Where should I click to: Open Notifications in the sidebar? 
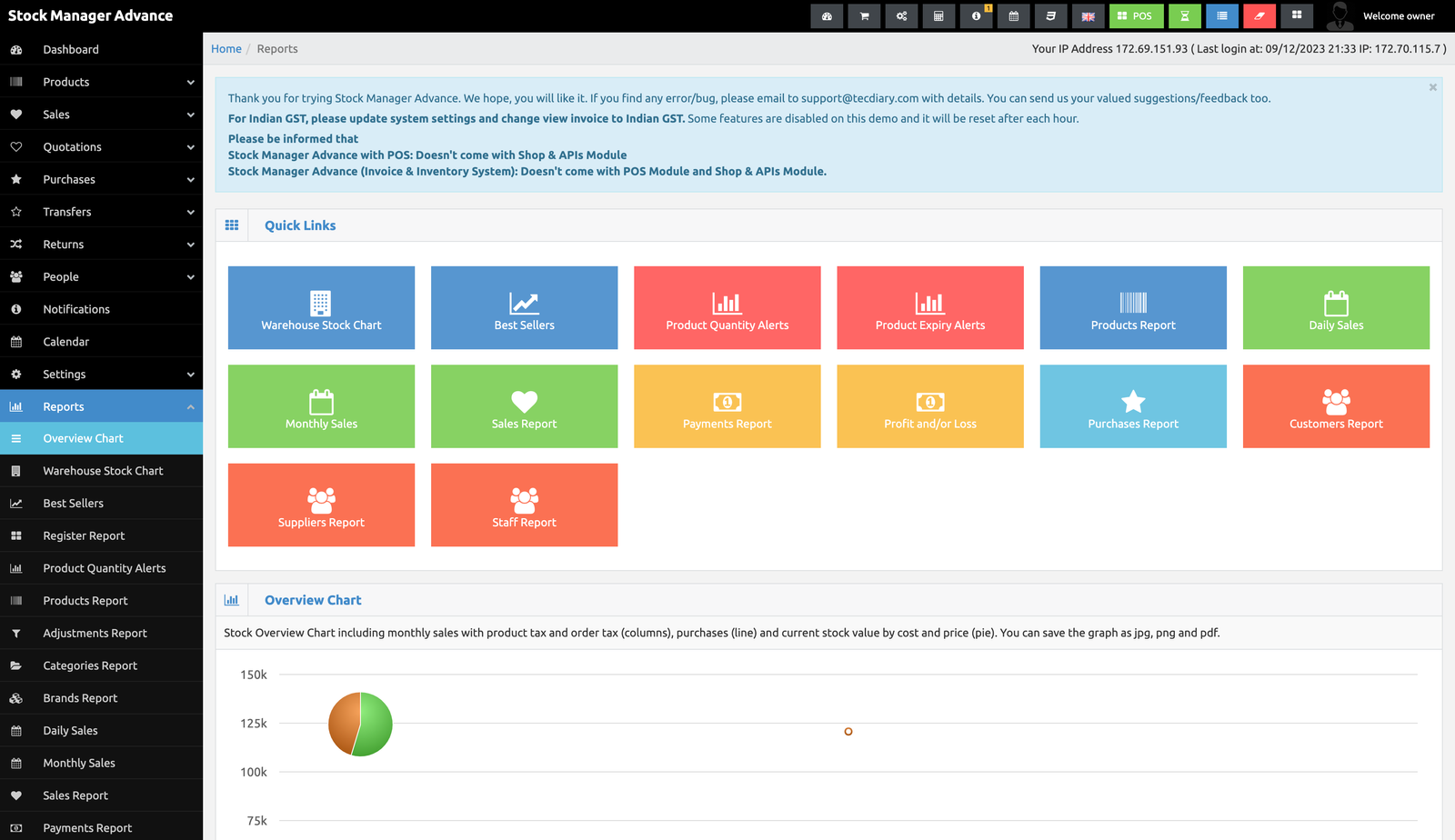(x=101, y=309)
